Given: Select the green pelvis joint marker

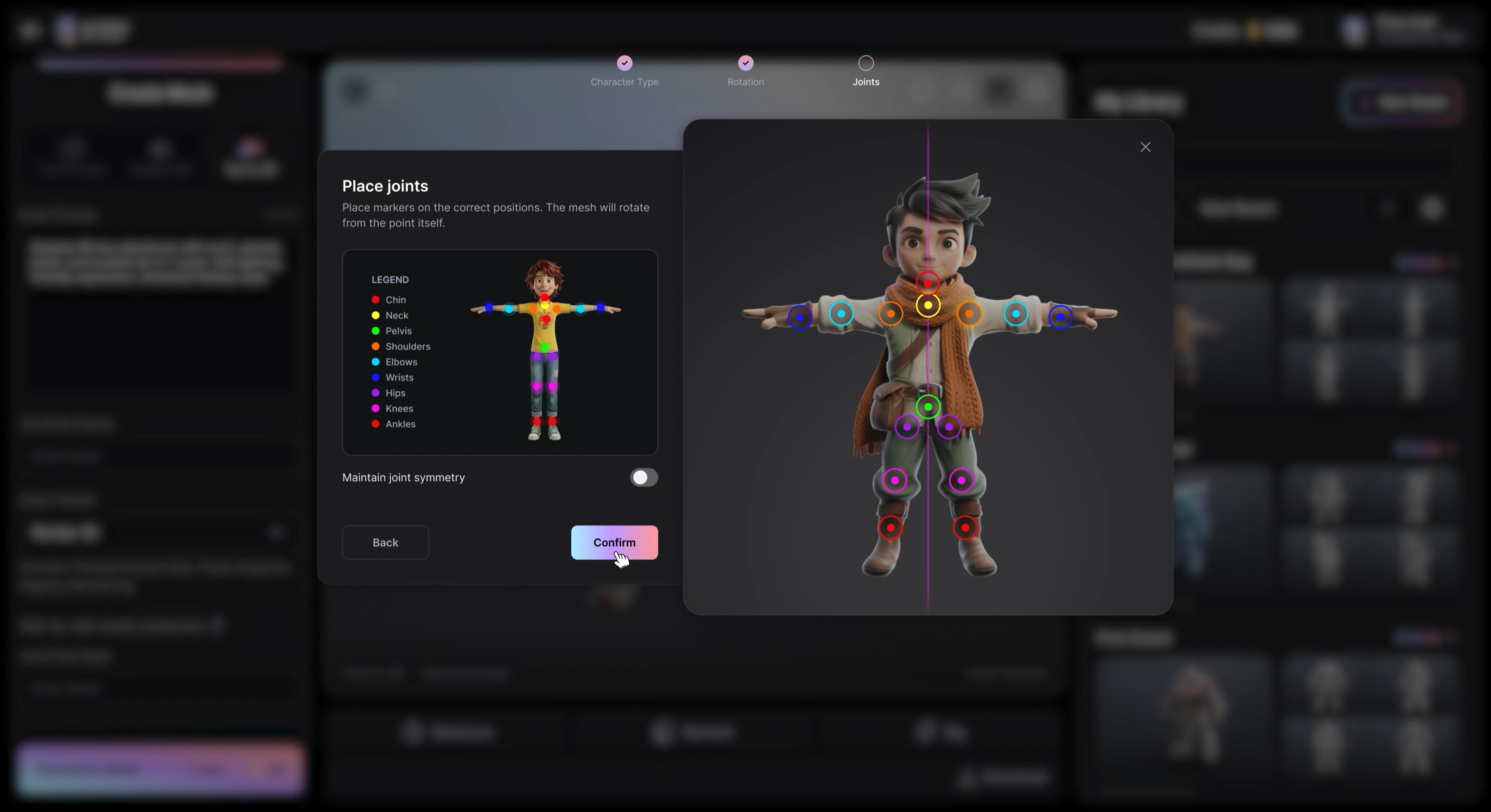Looking at the screenshot, I should 928,406.
